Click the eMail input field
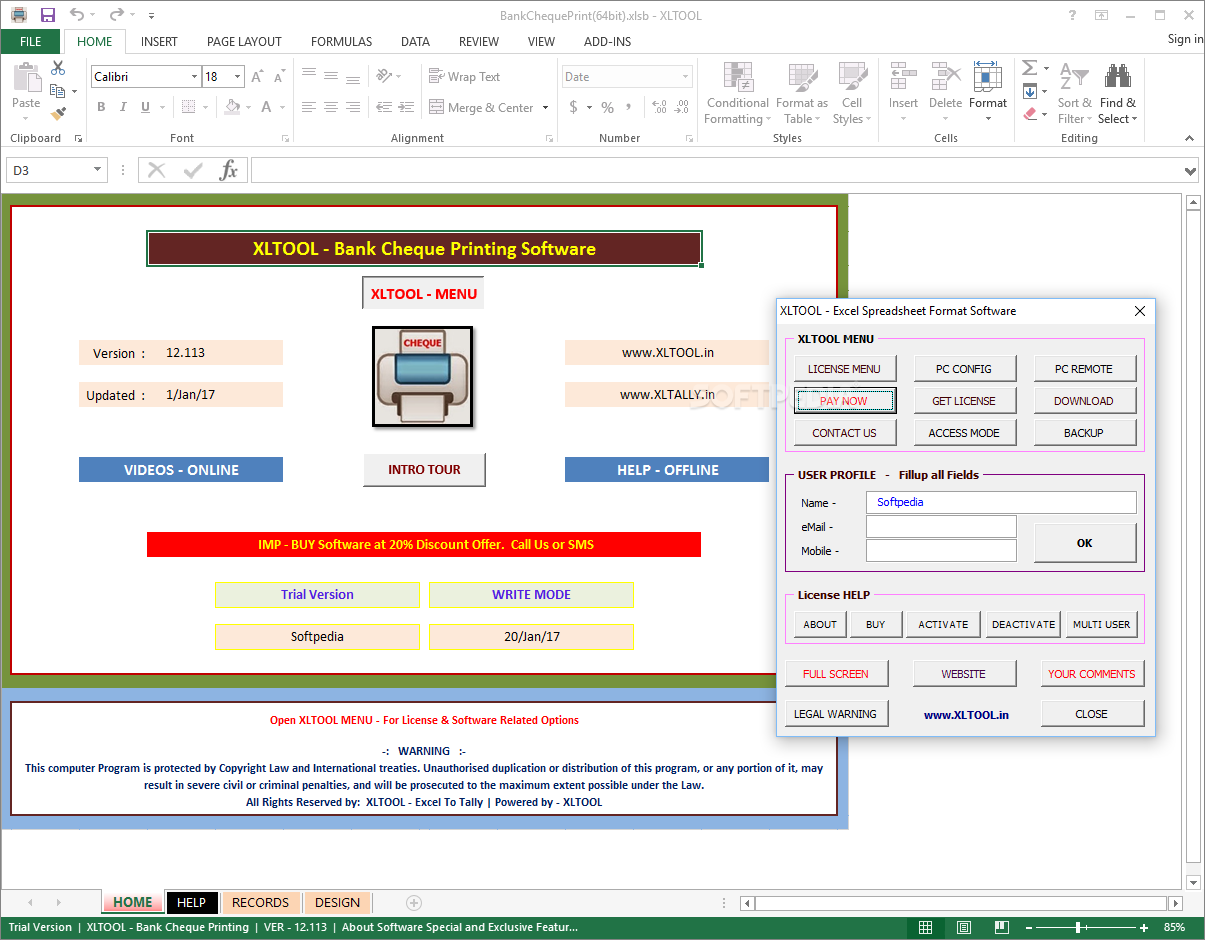Image resolution: width=1205 pixels, height=940 pixels. [941, 527]
